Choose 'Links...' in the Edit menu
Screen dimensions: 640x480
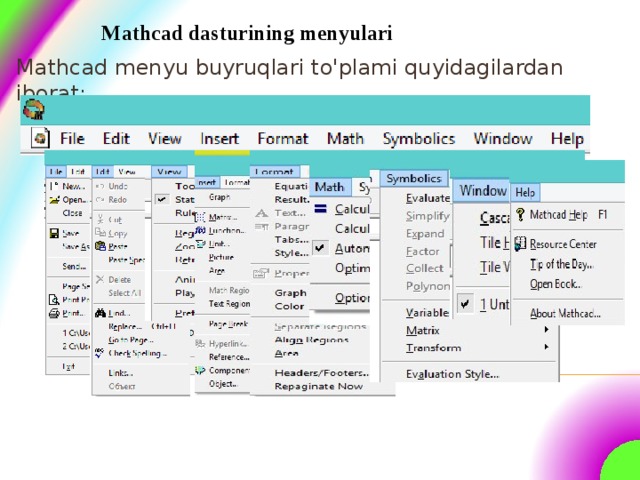[121, 373]
